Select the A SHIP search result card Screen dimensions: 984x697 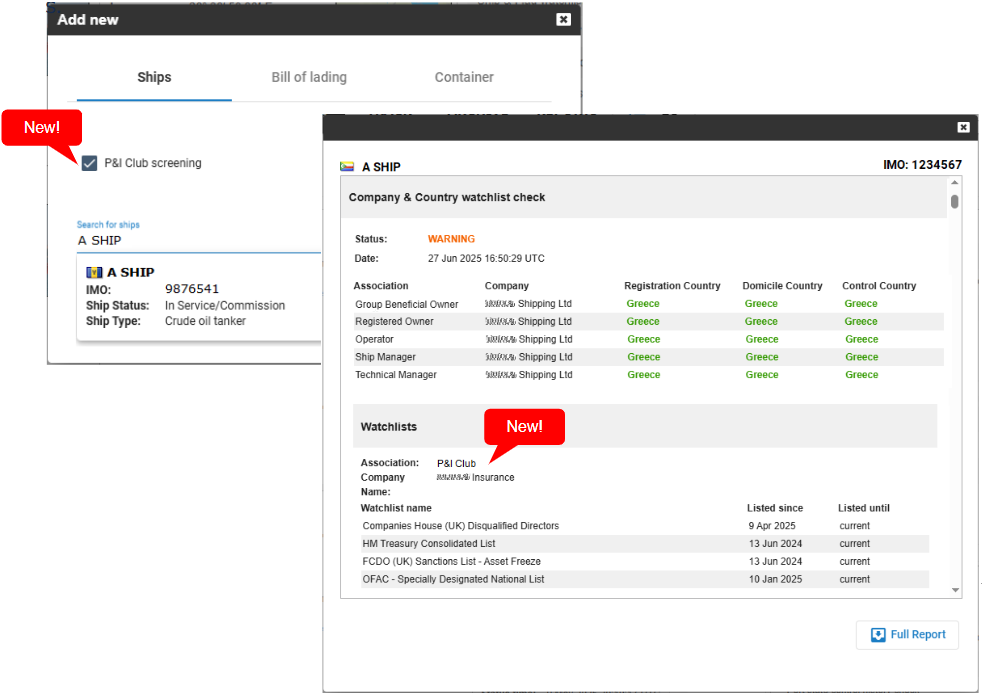tap(198, 297)
